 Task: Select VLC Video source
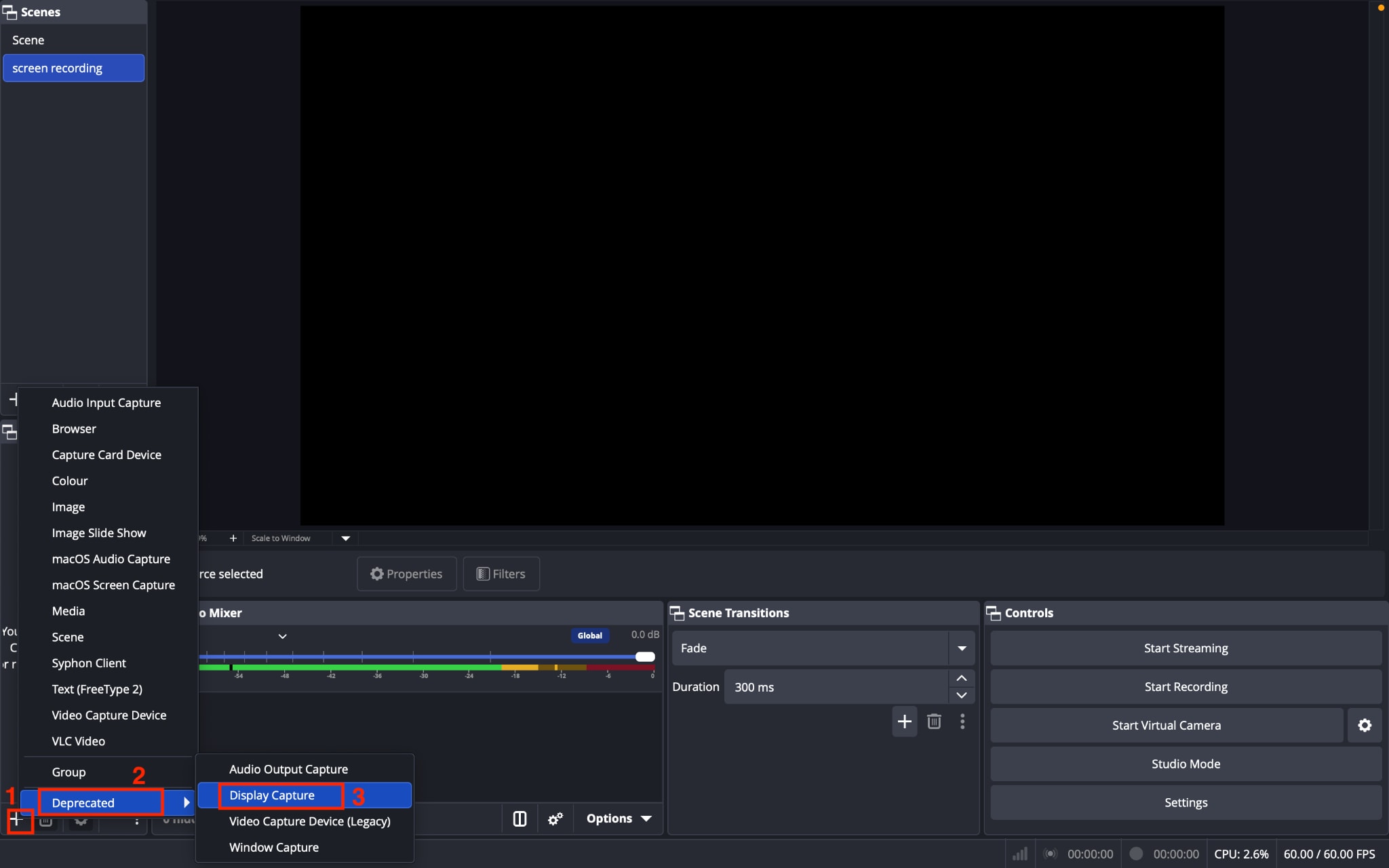point(79,742)
